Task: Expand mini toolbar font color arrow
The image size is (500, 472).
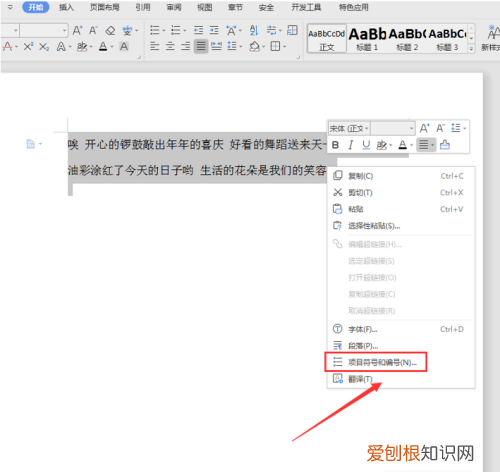Action: pyautogui.click(x=411, y=145)
